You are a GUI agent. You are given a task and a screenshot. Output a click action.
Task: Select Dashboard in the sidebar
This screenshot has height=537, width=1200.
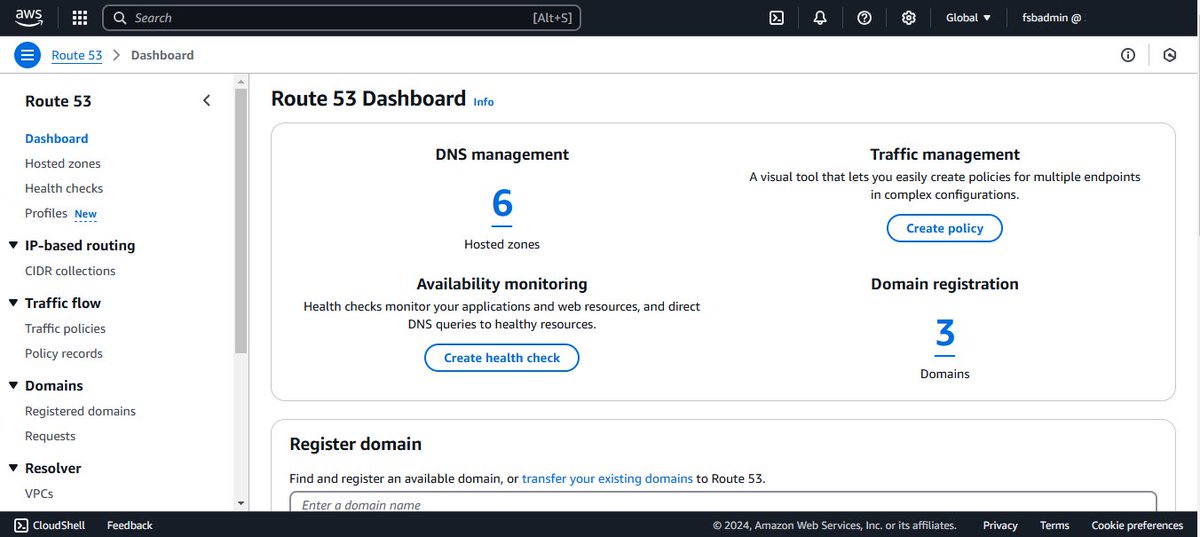56,139
